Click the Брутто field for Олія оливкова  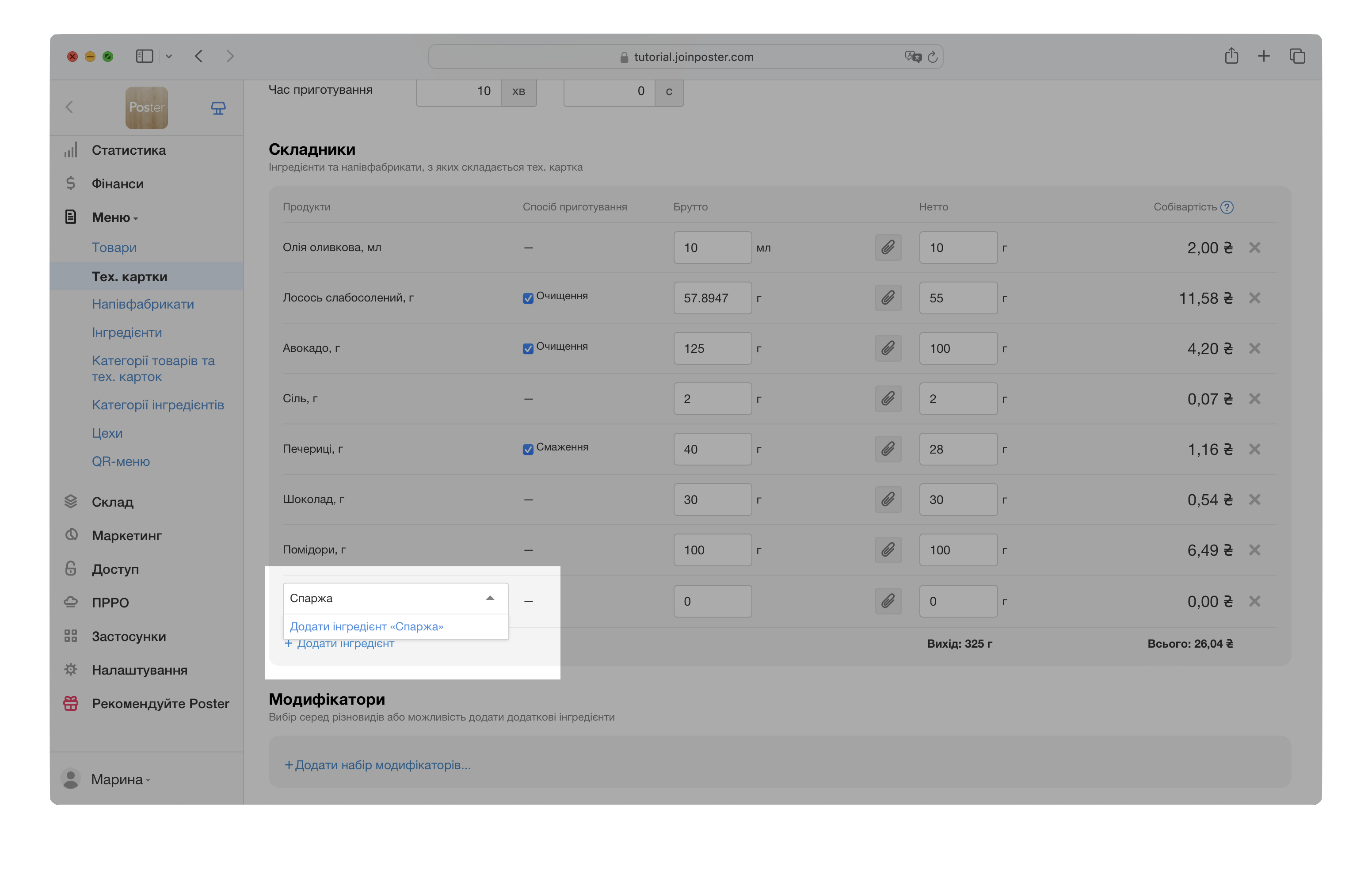tap(712, 248)
